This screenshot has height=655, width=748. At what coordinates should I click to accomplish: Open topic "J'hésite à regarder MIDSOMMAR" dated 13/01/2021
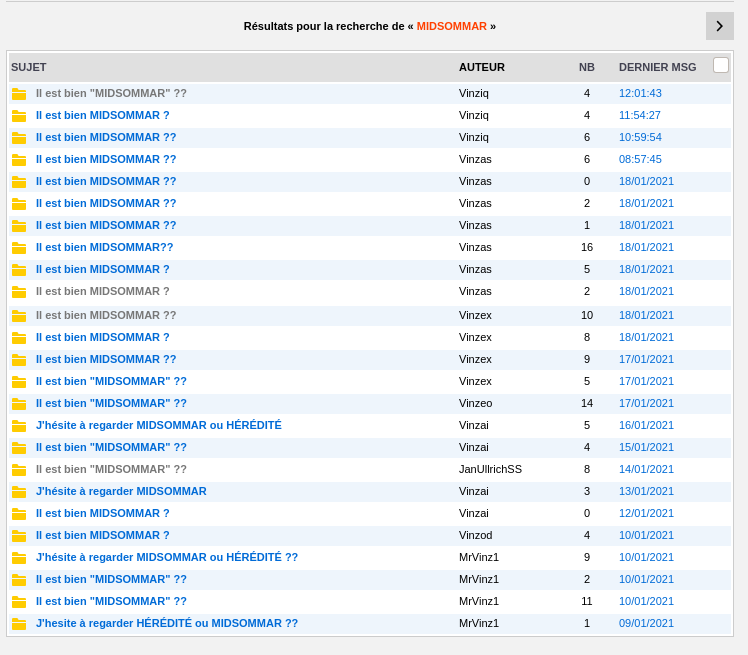(x=121, y=491)
